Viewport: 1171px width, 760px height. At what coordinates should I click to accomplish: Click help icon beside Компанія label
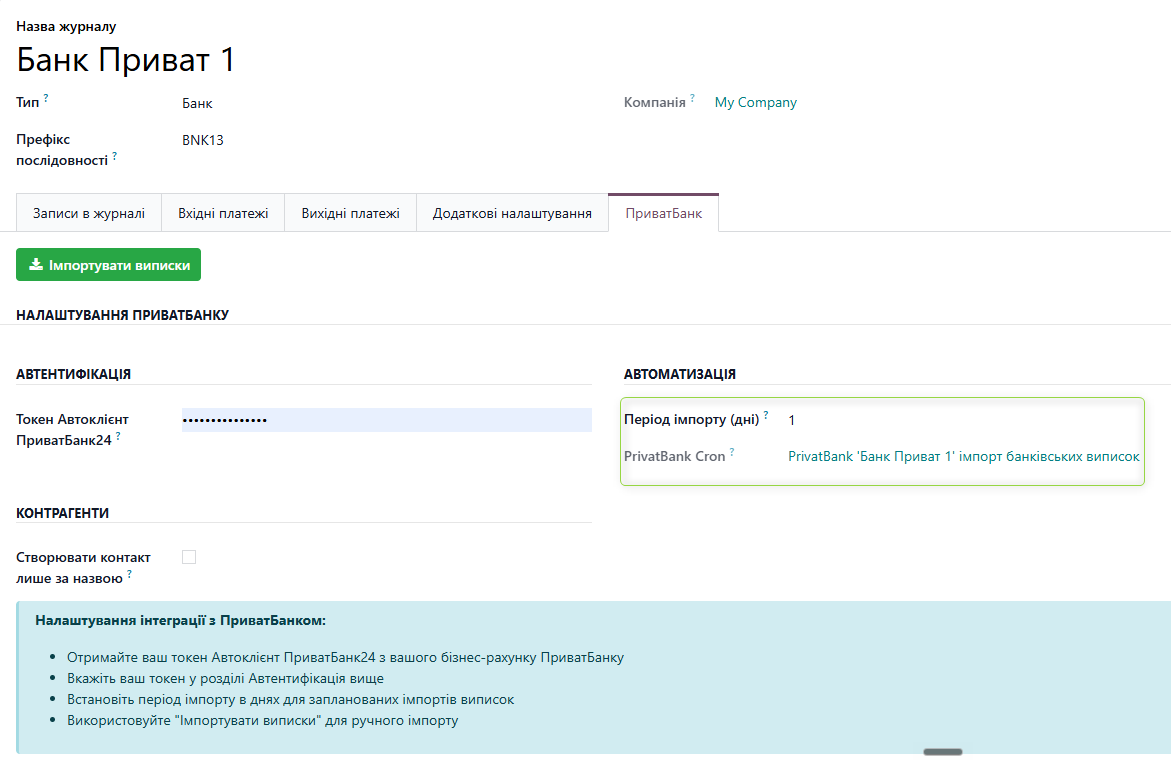click(692, 97)
